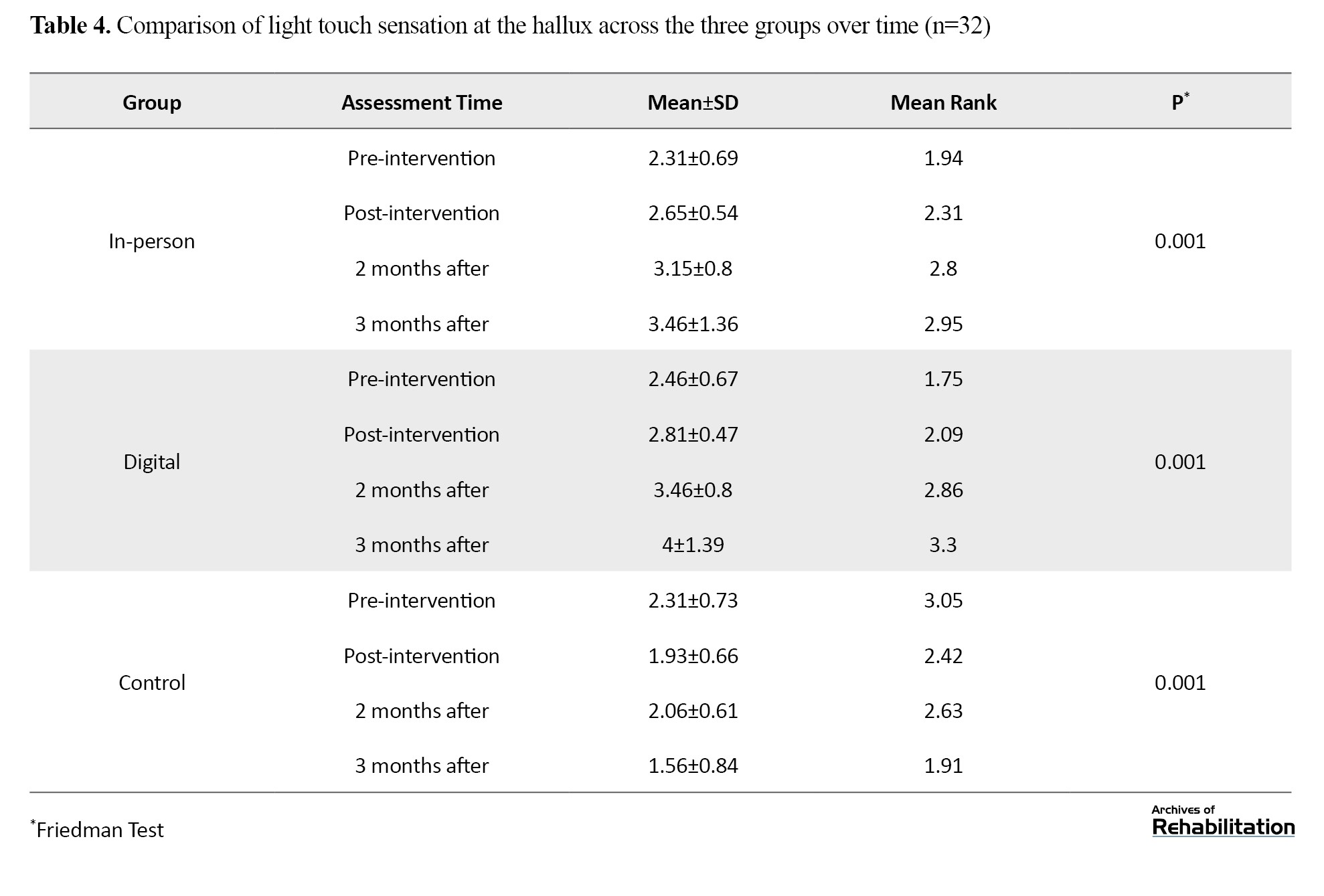Image resolution: width=1324 pixels, height=896 pixels.
Task: Click the Friedman Test footnote
Action: [98, 830]
